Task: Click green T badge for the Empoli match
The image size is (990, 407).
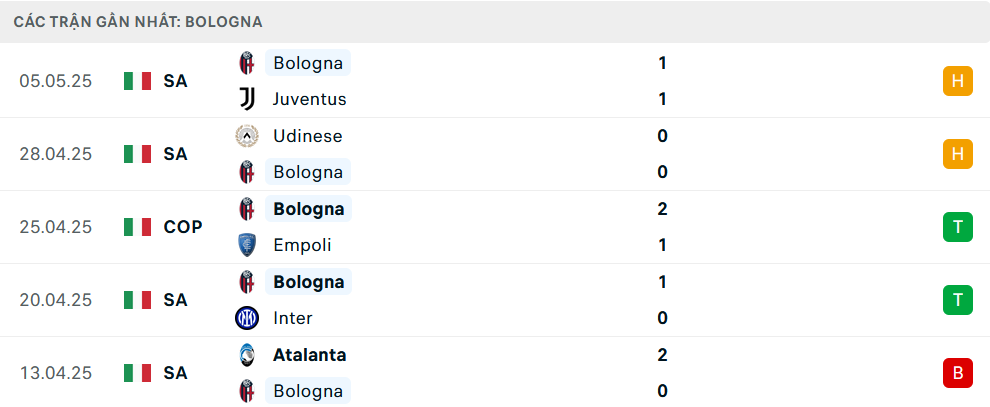Action: point(958,227)
